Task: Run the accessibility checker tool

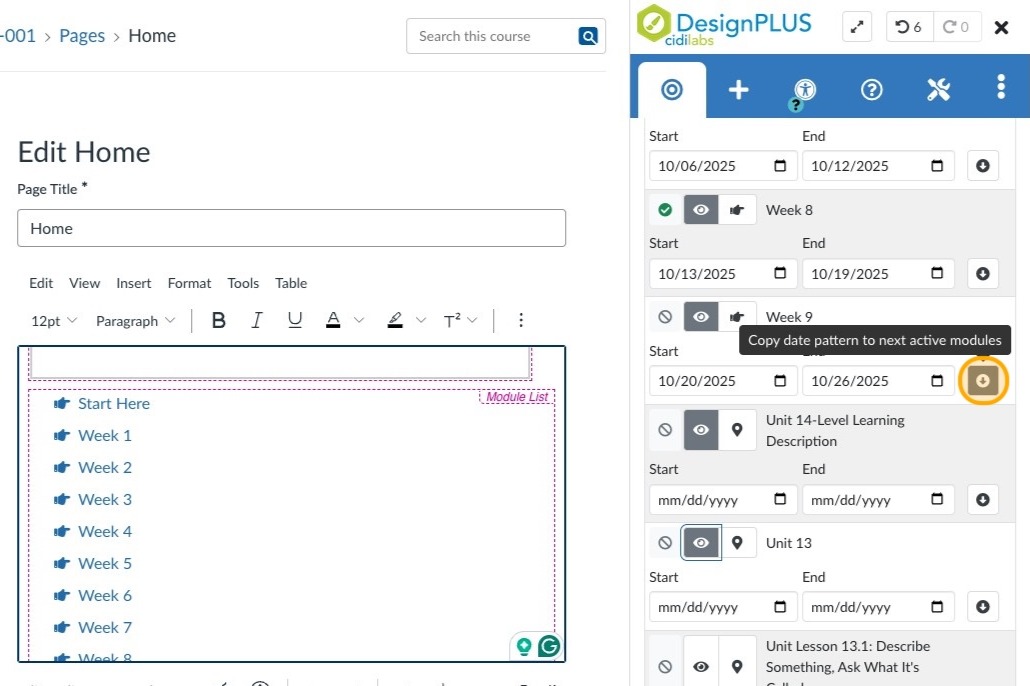Action: (803, 89)
